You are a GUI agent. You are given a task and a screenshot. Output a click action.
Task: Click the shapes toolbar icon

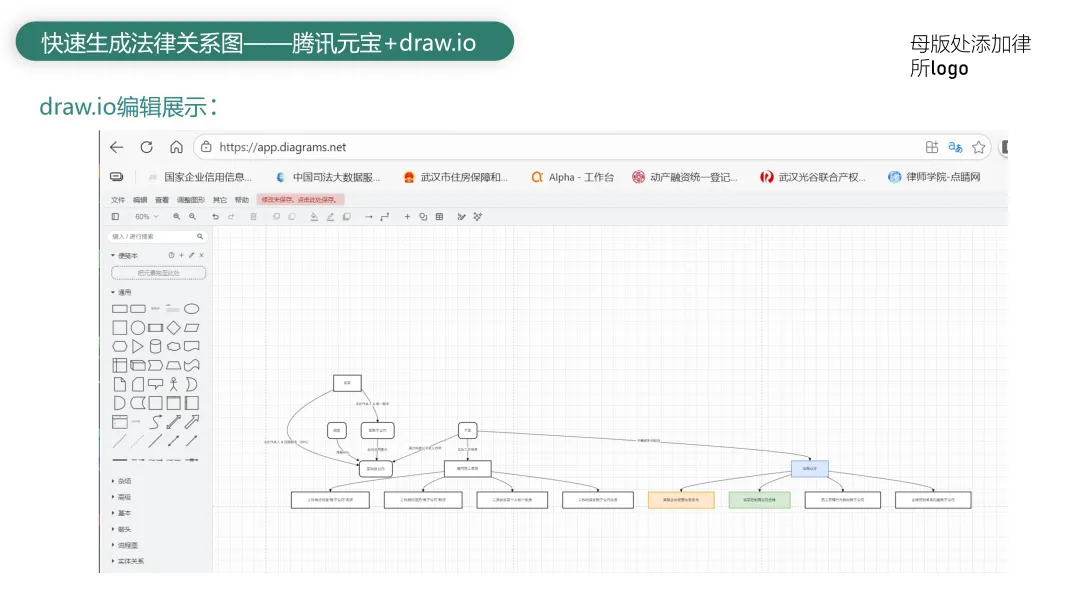point(423,217)
